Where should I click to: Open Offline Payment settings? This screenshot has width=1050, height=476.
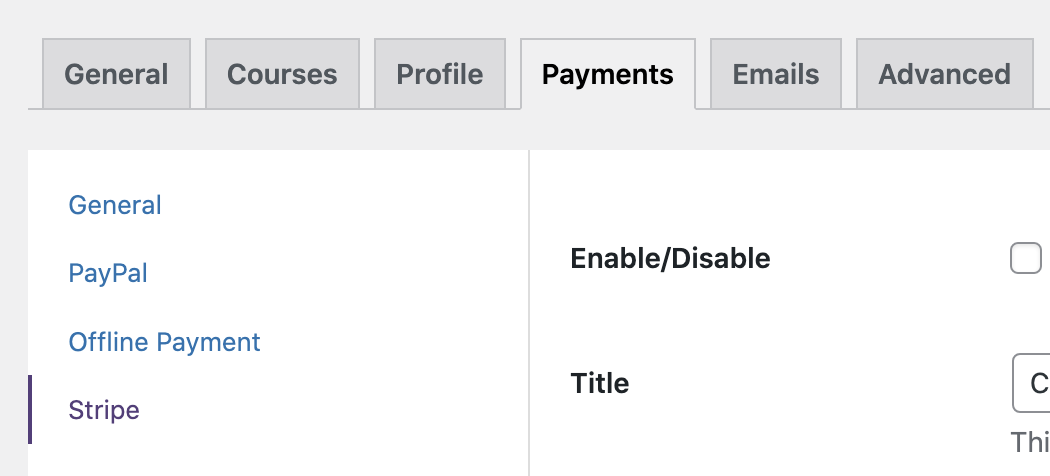[x=164, y=342]
